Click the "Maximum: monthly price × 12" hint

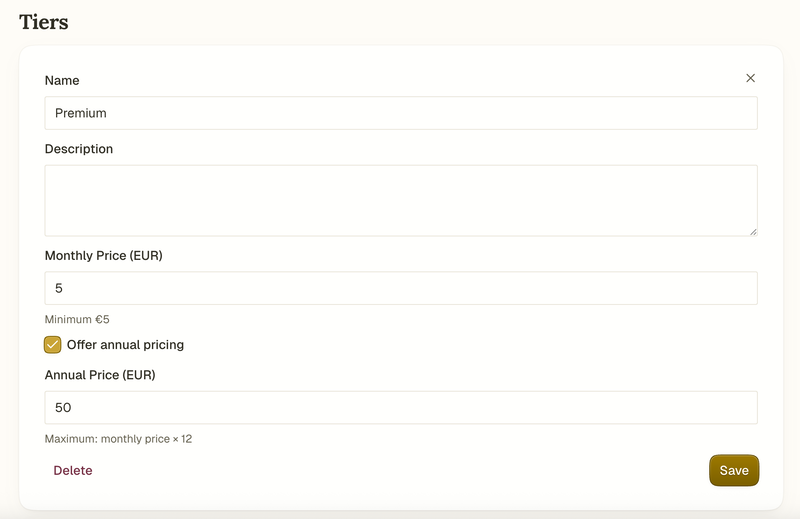click(x=118, y=439)
